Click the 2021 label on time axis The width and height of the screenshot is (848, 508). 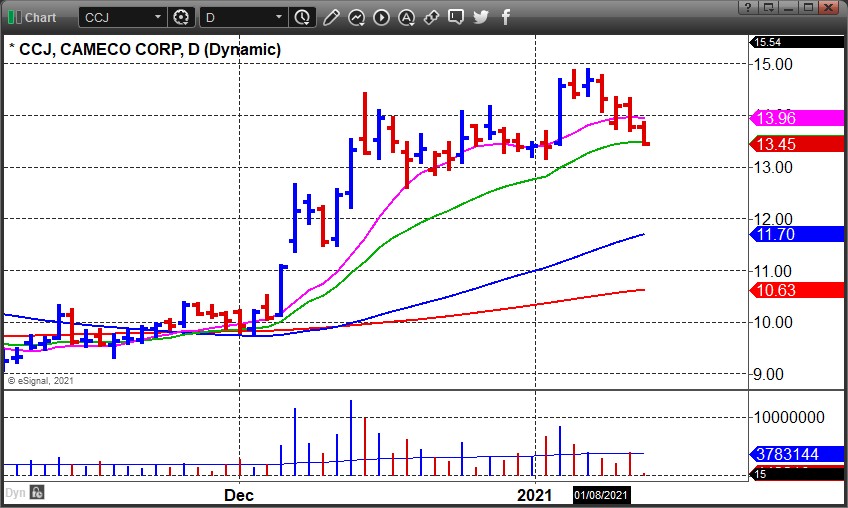click(534, 495)
